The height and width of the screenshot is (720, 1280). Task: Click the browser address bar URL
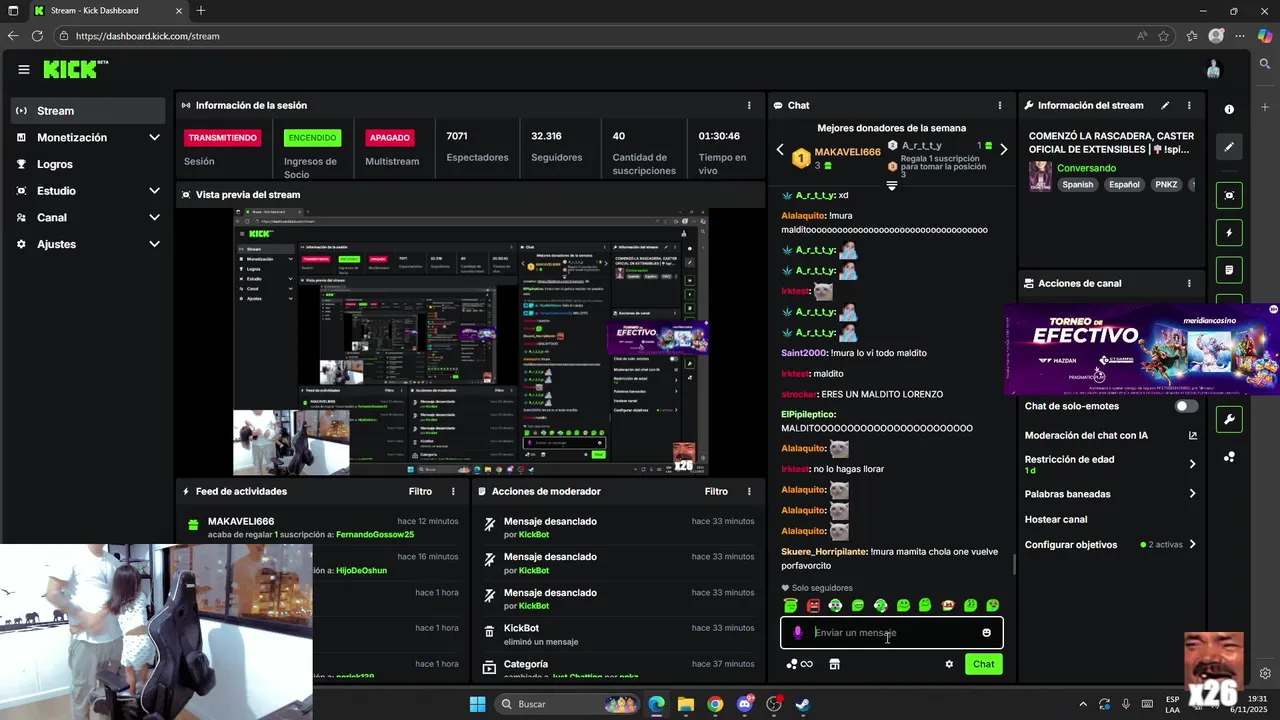point(147,36)
